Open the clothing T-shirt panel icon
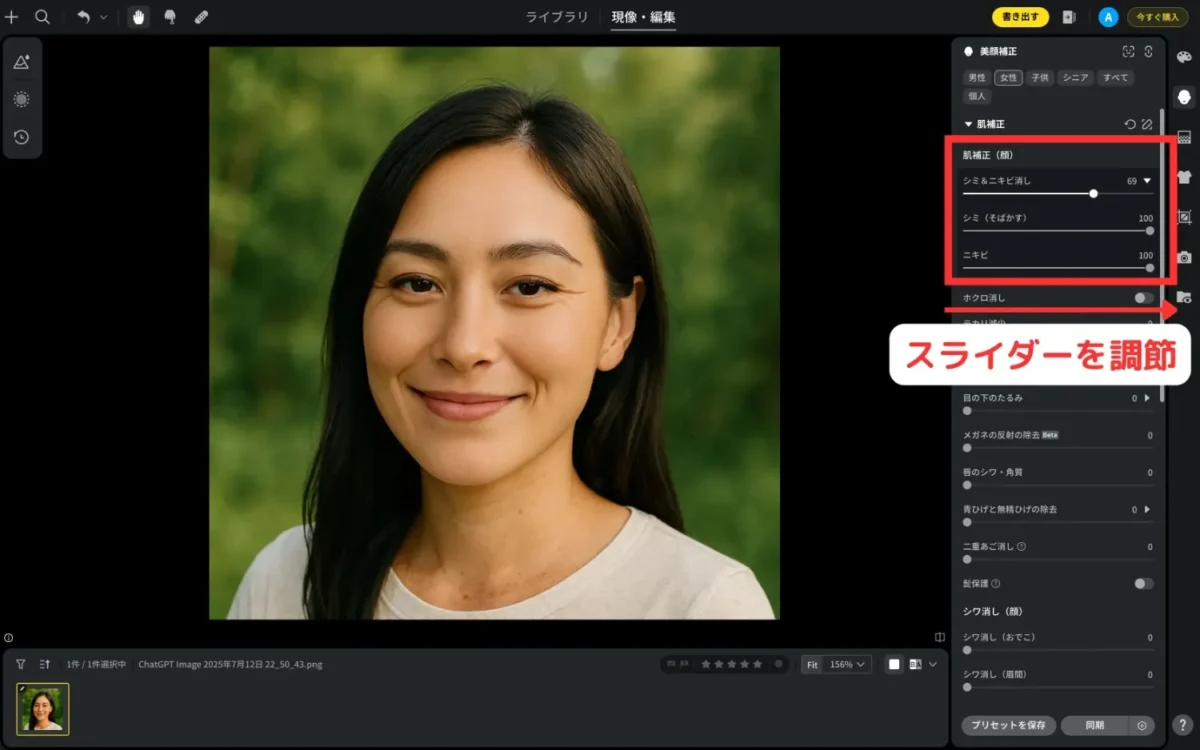The image size is (1200, 750). point(1184,177)
